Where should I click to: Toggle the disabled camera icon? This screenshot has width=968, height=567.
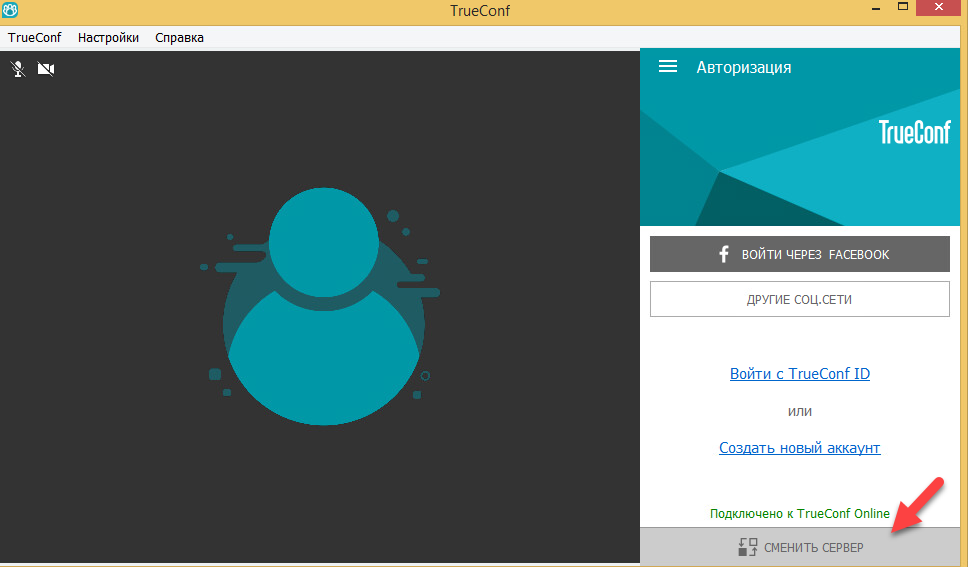46,69
